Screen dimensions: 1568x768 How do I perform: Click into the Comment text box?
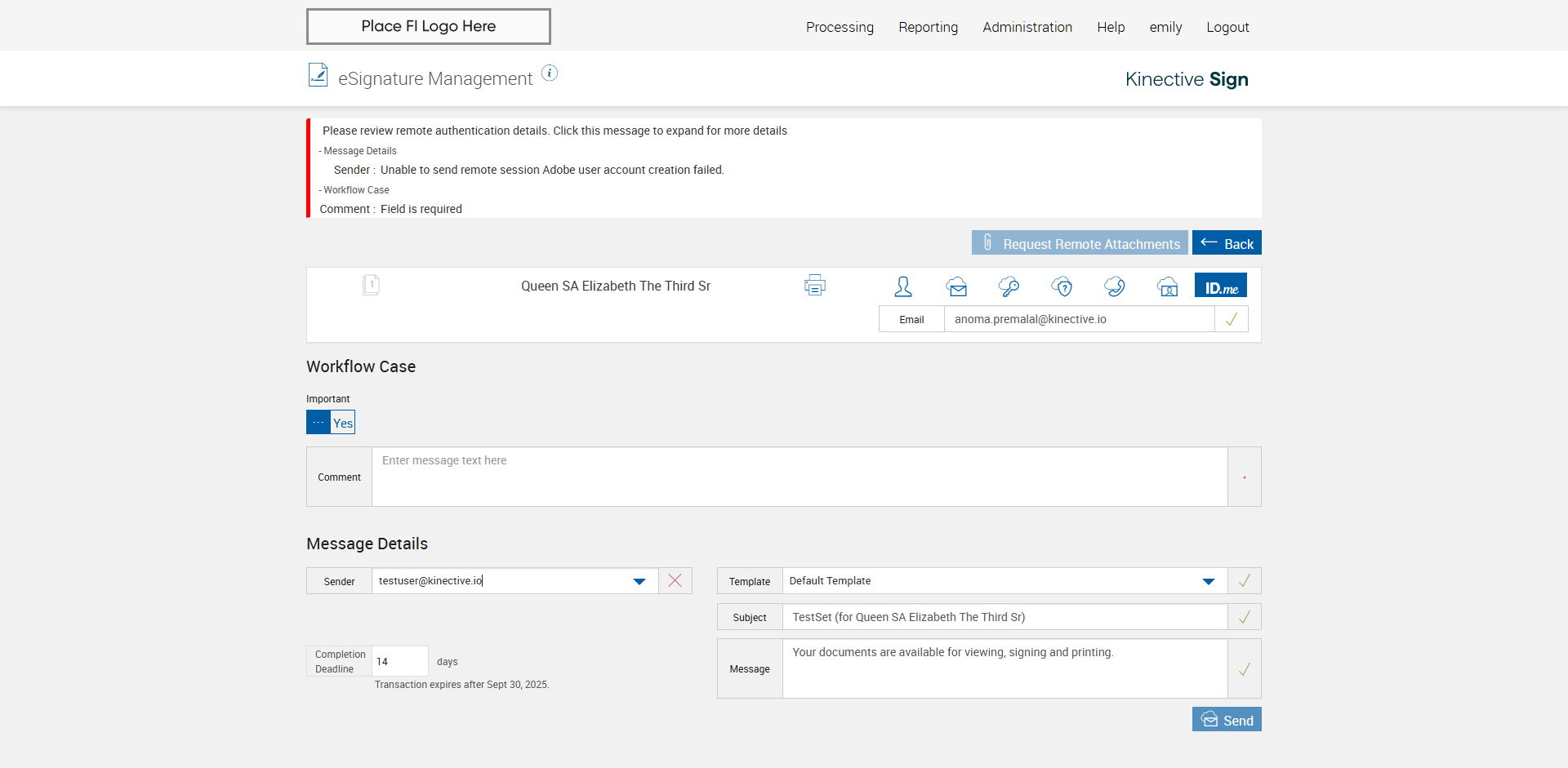pyautogui.click(x=799, y=477)
